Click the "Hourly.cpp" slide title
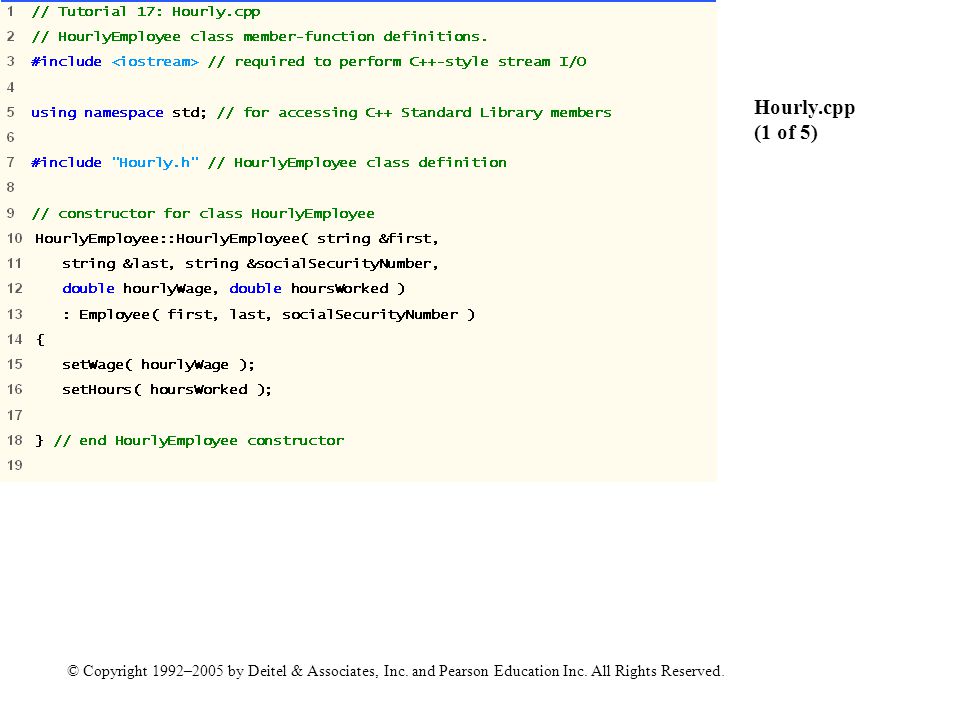Screen dimensions: 960x720 tap(804, 108)
